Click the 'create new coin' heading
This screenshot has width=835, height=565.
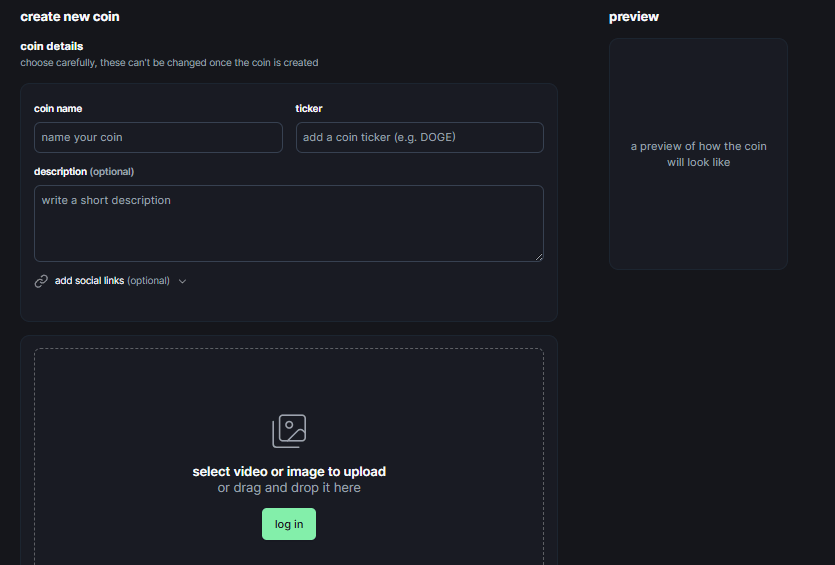coord(70,17)
